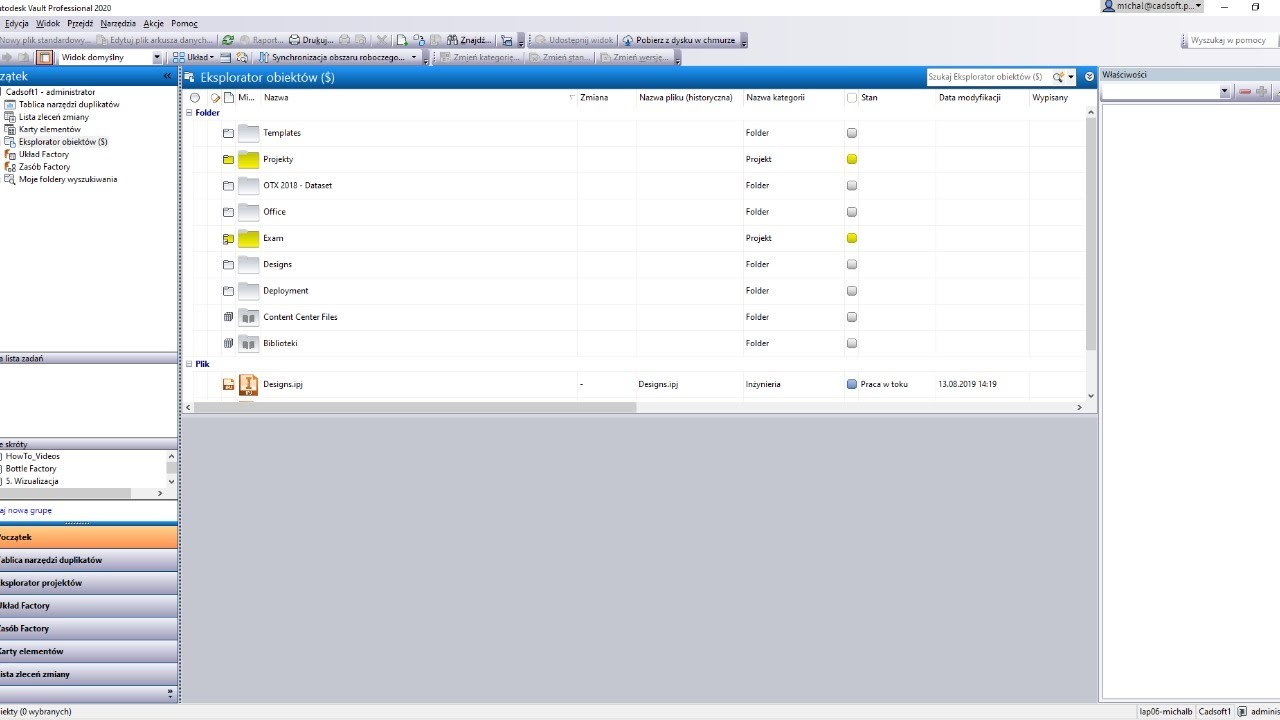Image resolution: width=1280 pixels, height=720 pixels.
Task: Click Eksplorator projektów navigation button
Action: tap(89, 583)
